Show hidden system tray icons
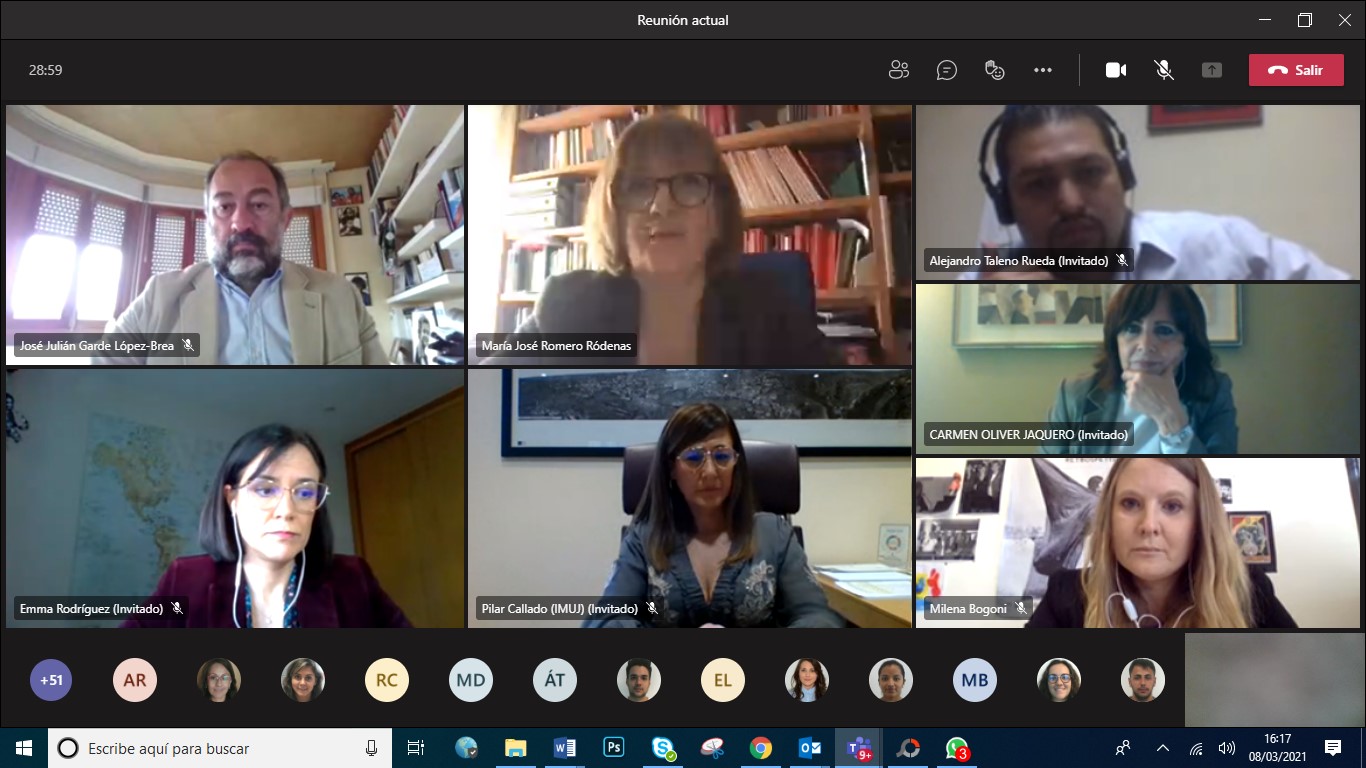 pyautogui.click(x=1162, y=748)
